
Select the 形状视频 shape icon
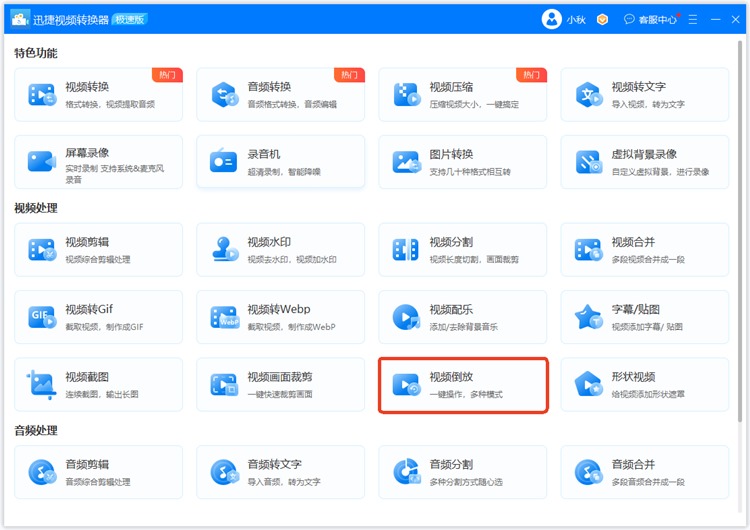point(588,384)
